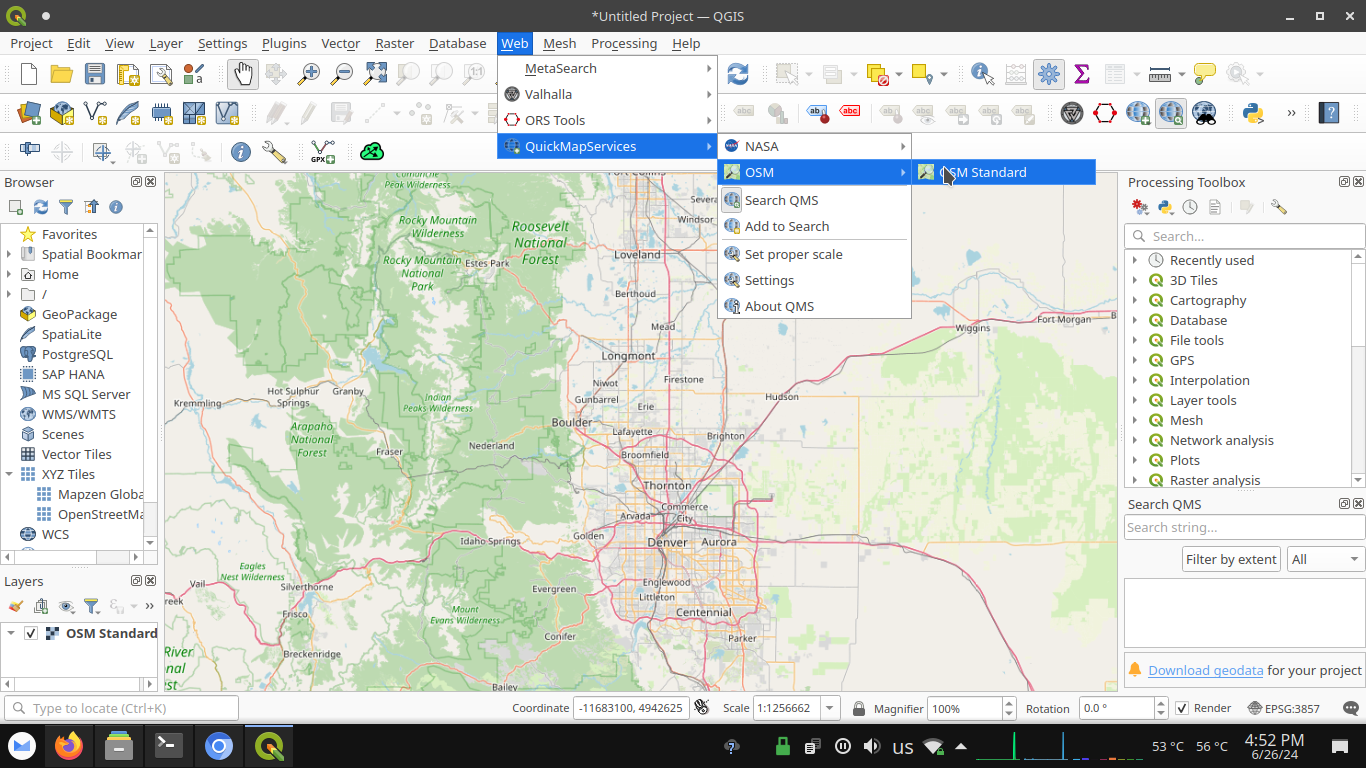Toggle the scale lock padlock icon
This screenshot has width=1366, height=768.
click(858, 708)
